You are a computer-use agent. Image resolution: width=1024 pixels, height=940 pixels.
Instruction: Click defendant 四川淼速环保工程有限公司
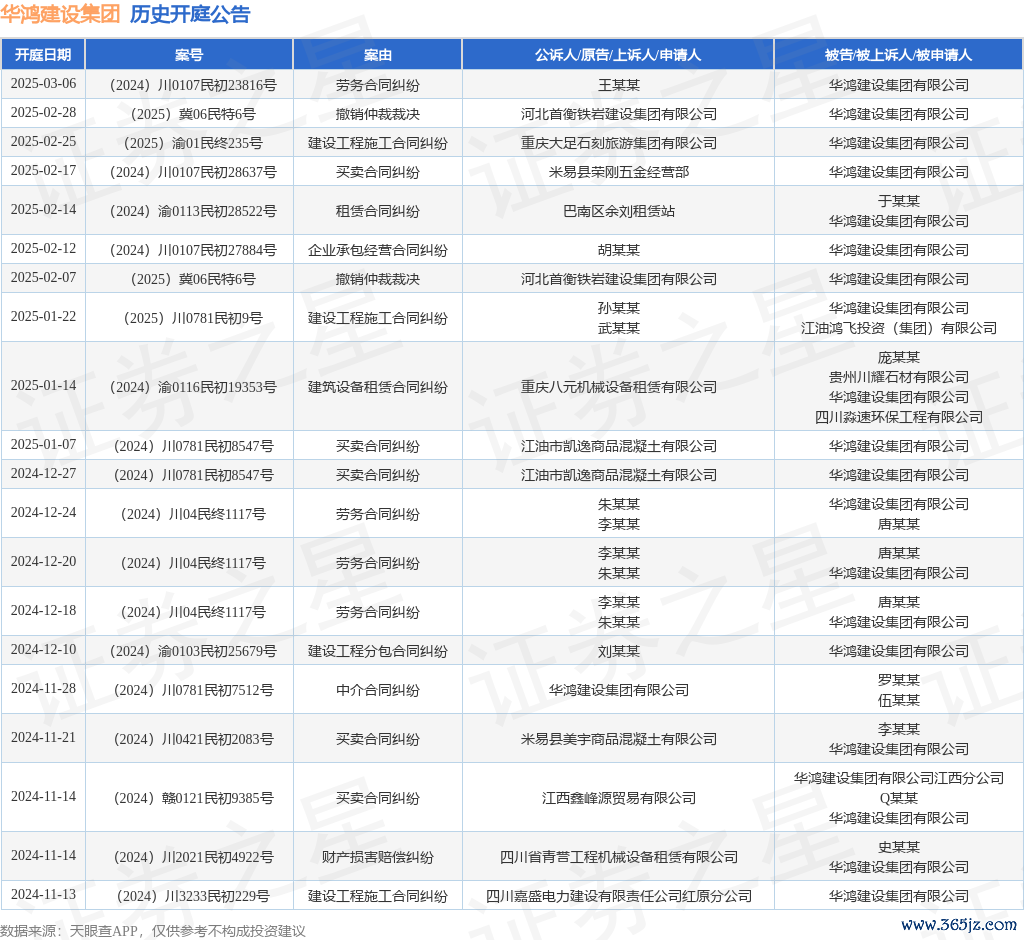coord(899,417)
